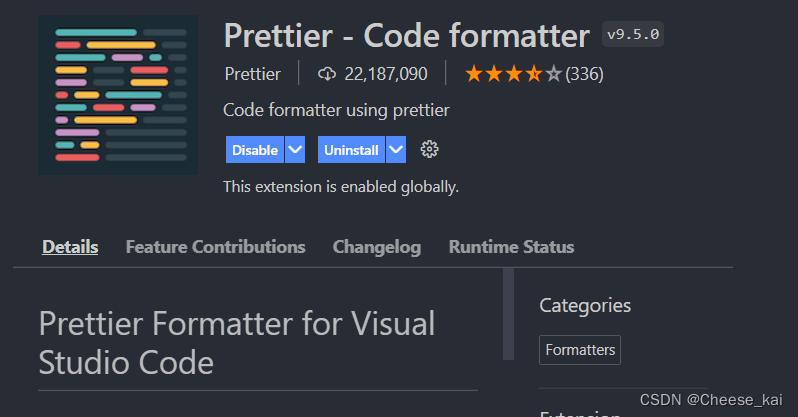Open the Details tab
Screen dimensions: 798x417
click(x=70, y=247)
